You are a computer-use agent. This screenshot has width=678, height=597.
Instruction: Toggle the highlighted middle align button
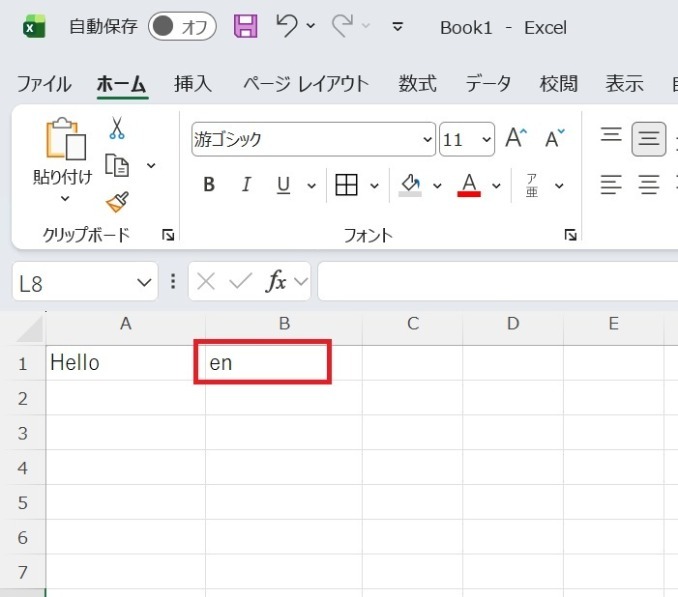(x=649, y=139)
